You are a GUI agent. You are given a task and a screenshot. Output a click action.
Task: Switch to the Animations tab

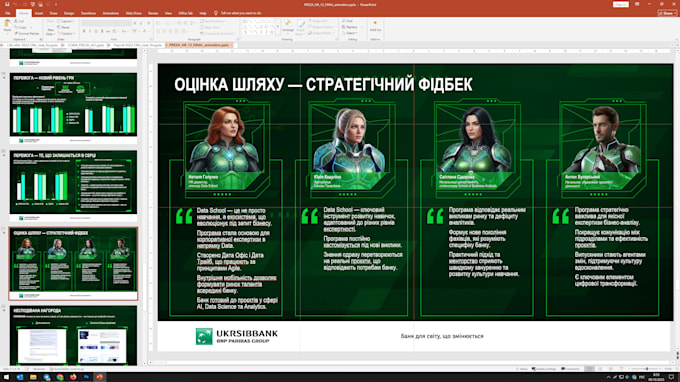point(111,13)
